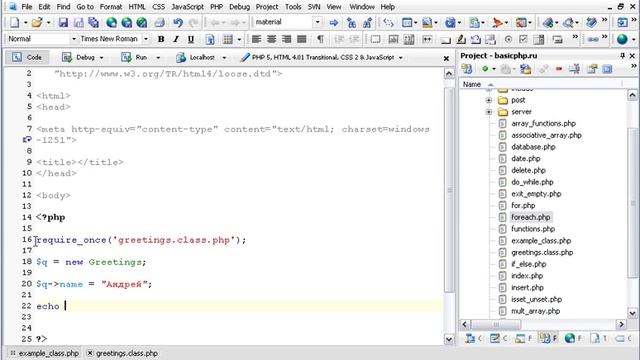Open the Debug mode dropdown arrow
The image size is (640, 360).
coord(102,58)
